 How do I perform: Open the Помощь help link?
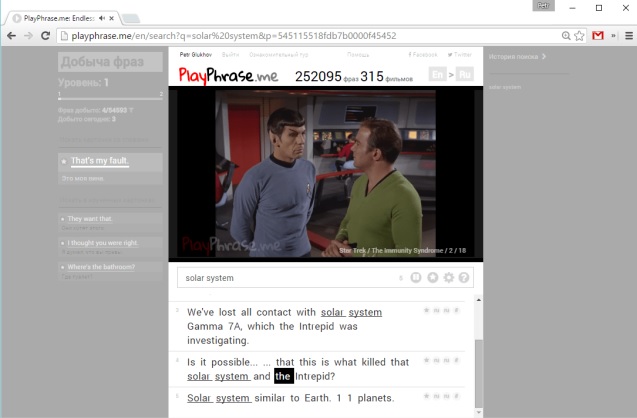coord(358,54)
